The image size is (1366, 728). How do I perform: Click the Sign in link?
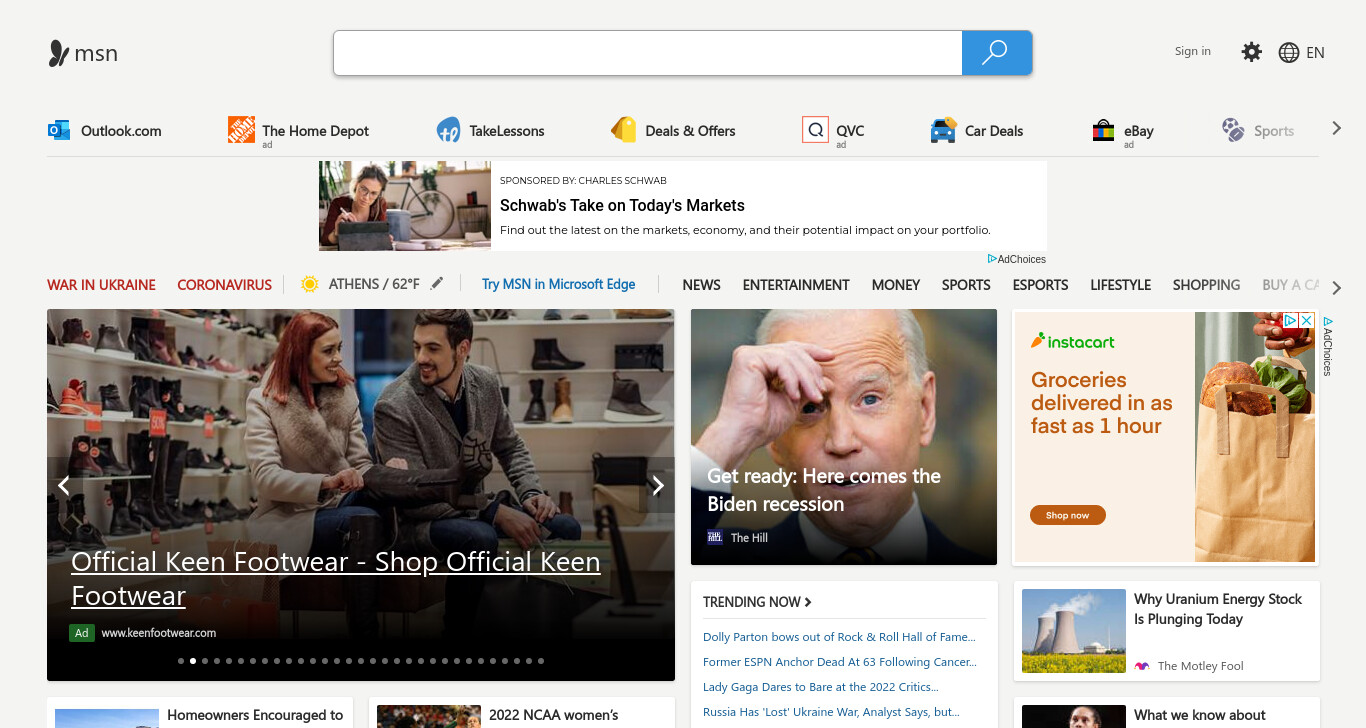pyautogui.click(x=1192, y=51)
